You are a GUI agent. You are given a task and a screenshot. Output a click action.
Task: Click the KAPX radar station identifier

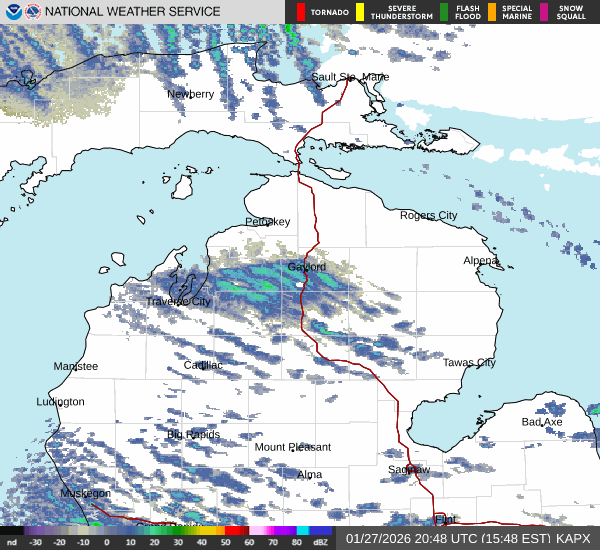pos(574,538)
